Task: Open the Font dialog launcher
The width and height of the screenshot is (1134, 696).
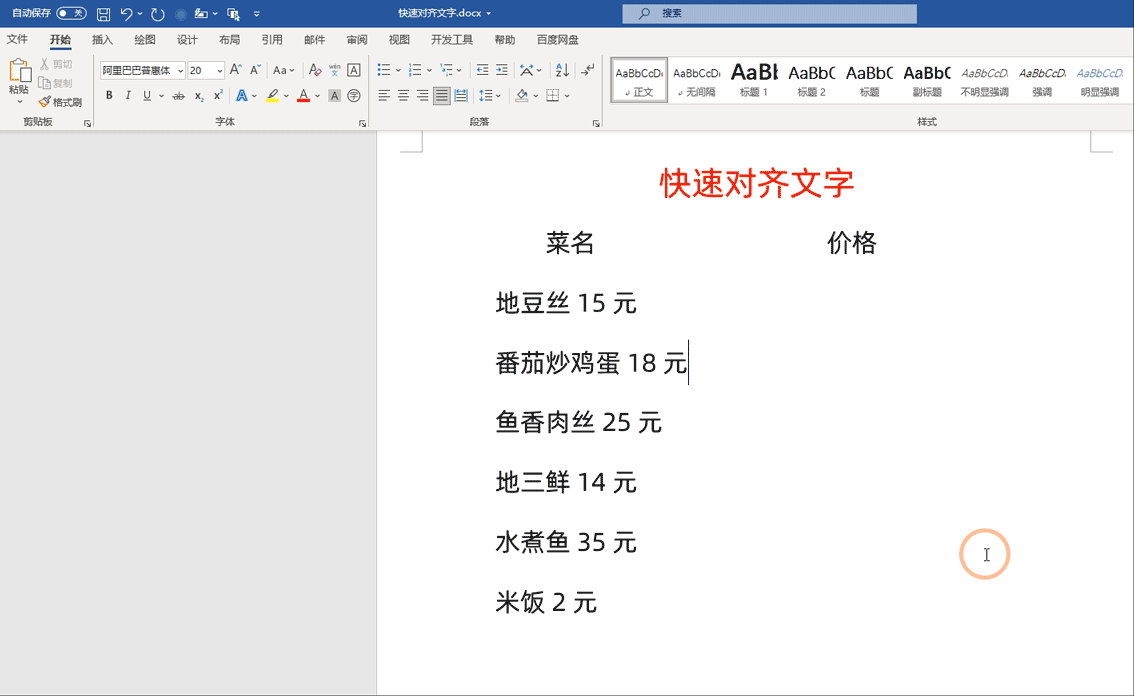Action: [362, 124]
